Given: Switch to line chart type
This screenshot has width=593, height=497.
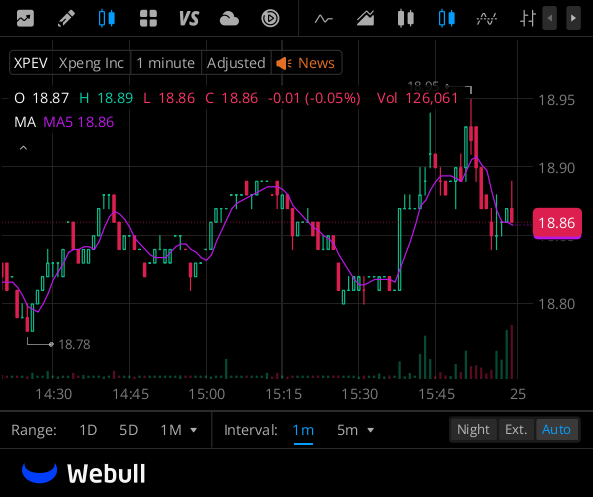Looking at the screenshot, I should point(324,18).
